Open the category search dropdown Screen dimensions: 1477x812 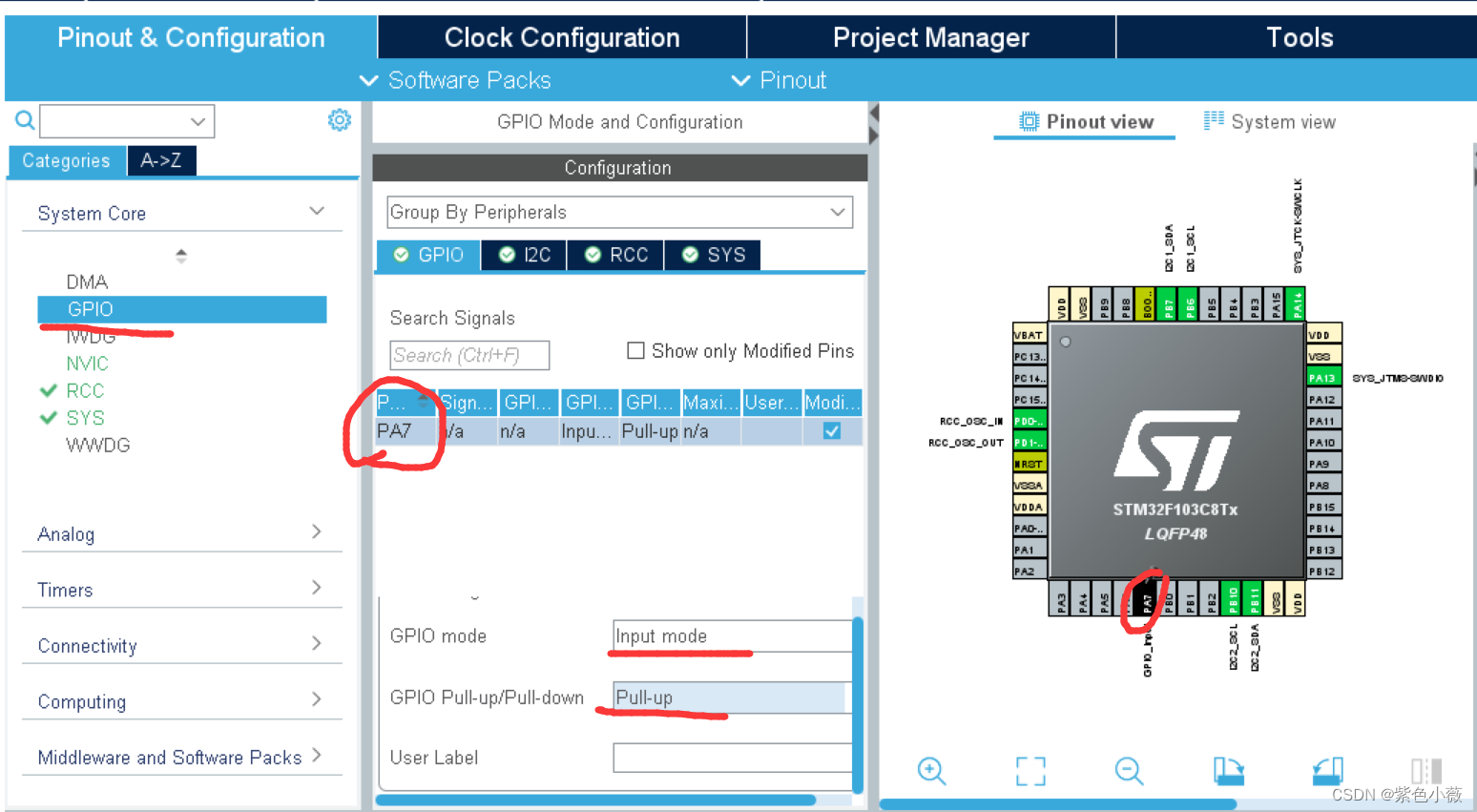coord(198,121)
